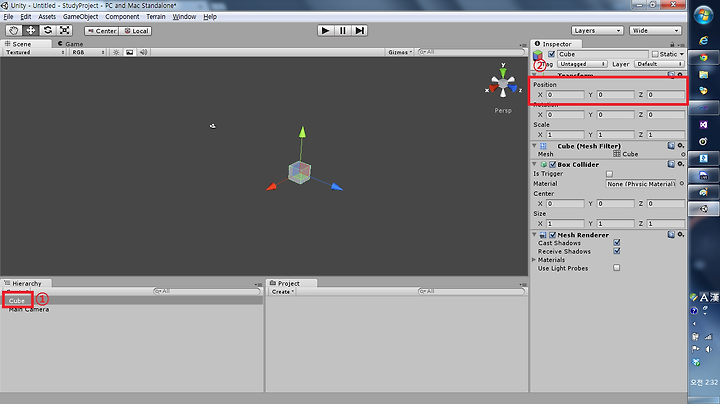Enable the Is Trigger checkbox
Viewport: 720px width, 404px height.
click(609, 174)
